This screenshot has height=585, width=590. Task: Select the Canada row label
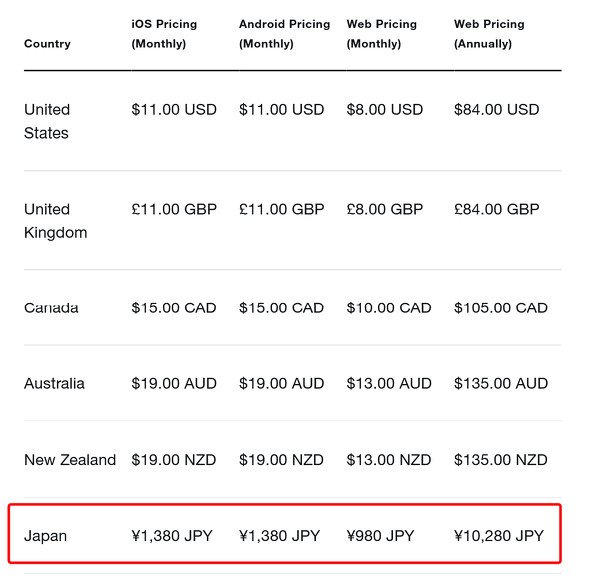point(51,308)
